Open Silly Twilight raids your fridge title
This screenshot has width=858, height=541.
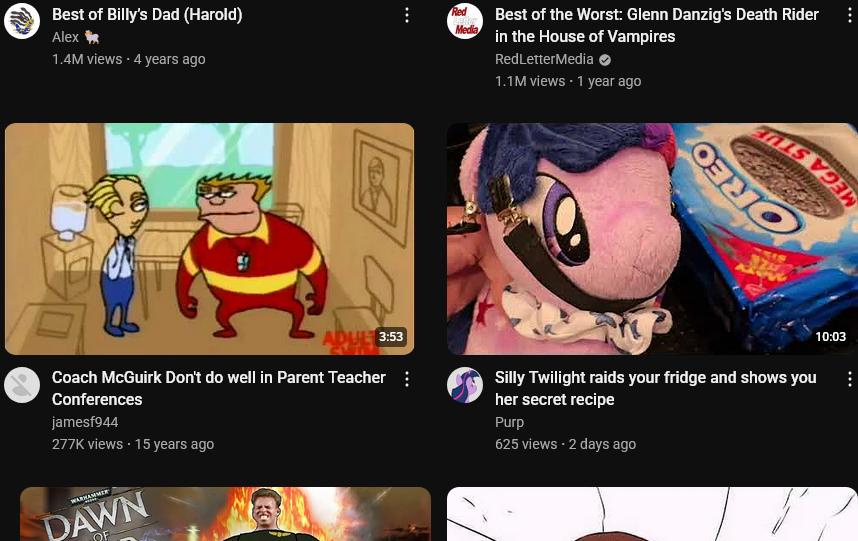[656, 388]
